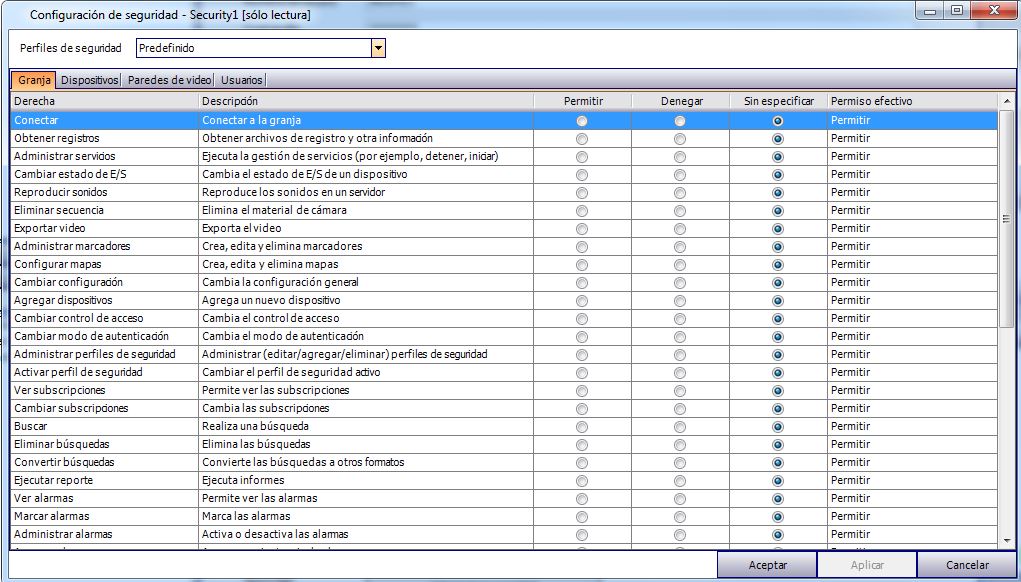This screenshot has width=1021, height=582.
Task: Open the Perfiles de seguridad dropdown arrow
Action: [x=378, y=48]
